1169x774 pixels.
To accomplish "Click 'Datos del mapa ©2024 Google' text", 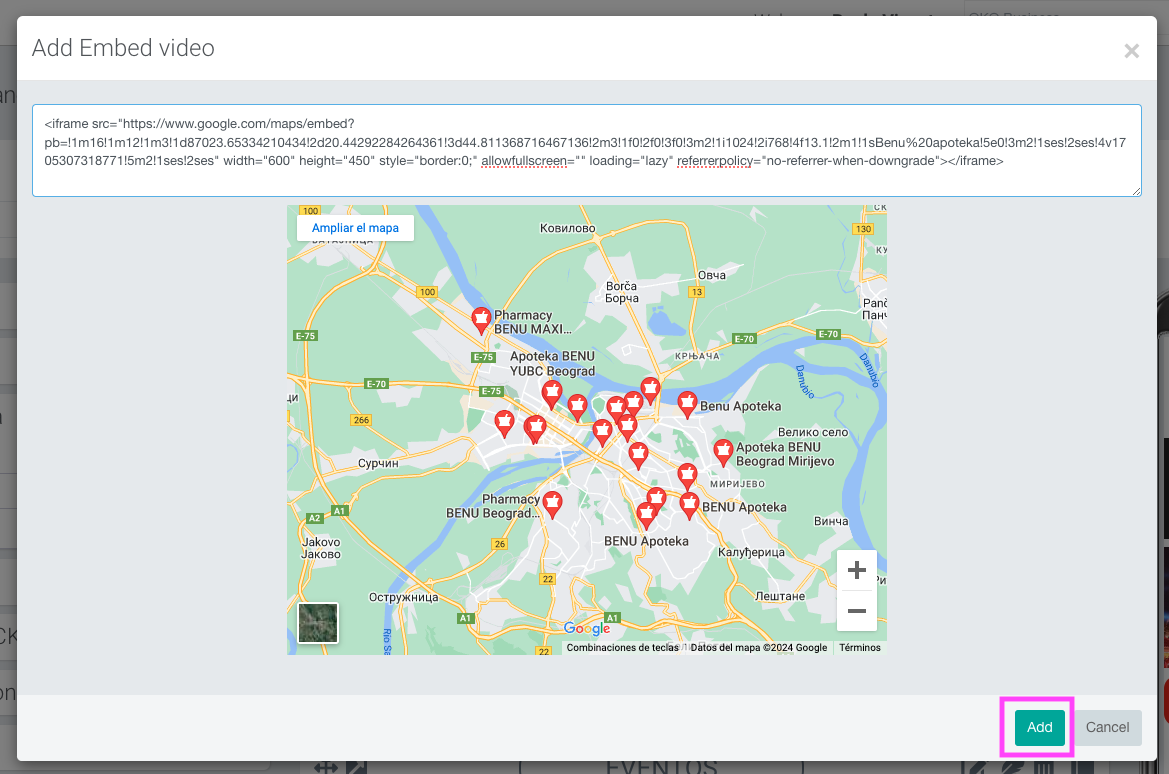I will pos(758,647).
